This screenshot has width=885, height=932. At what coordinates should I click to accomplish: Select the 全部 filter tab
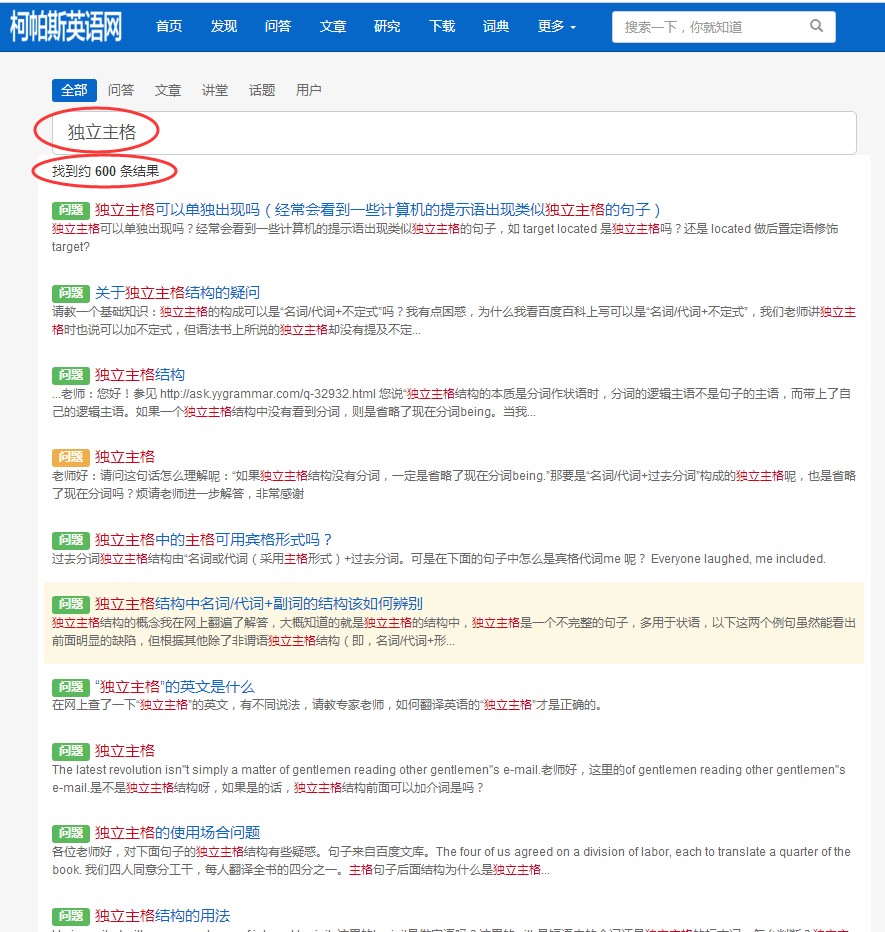[74, 90]
